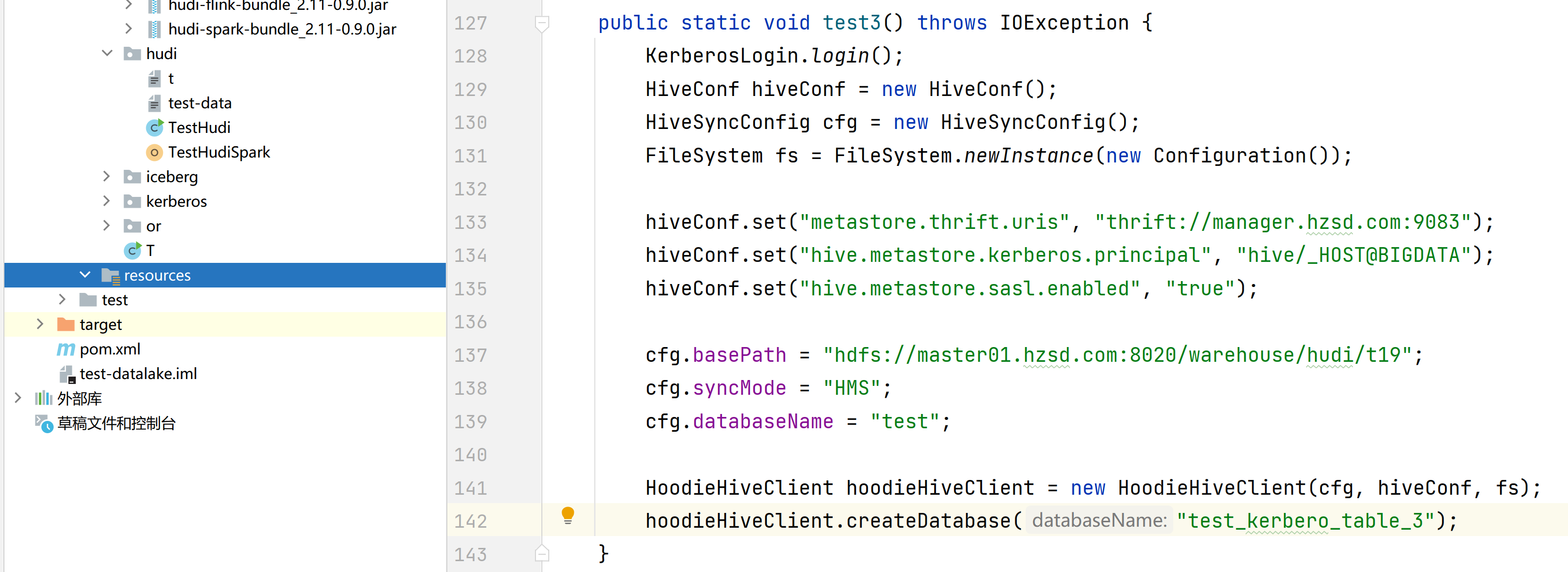Click the TestHudiSpark object icon
The image size is (1568, 572).
coord(155,153)
